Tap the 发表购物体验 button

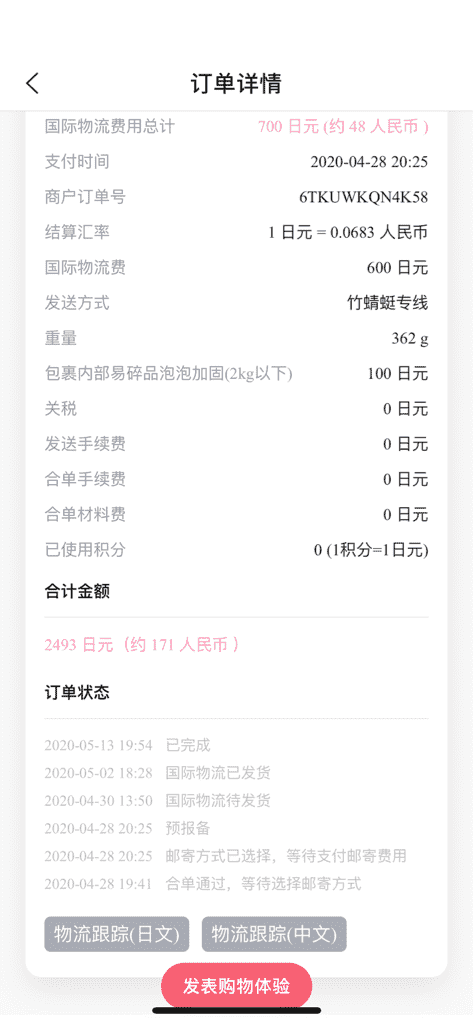coord(236,986)
